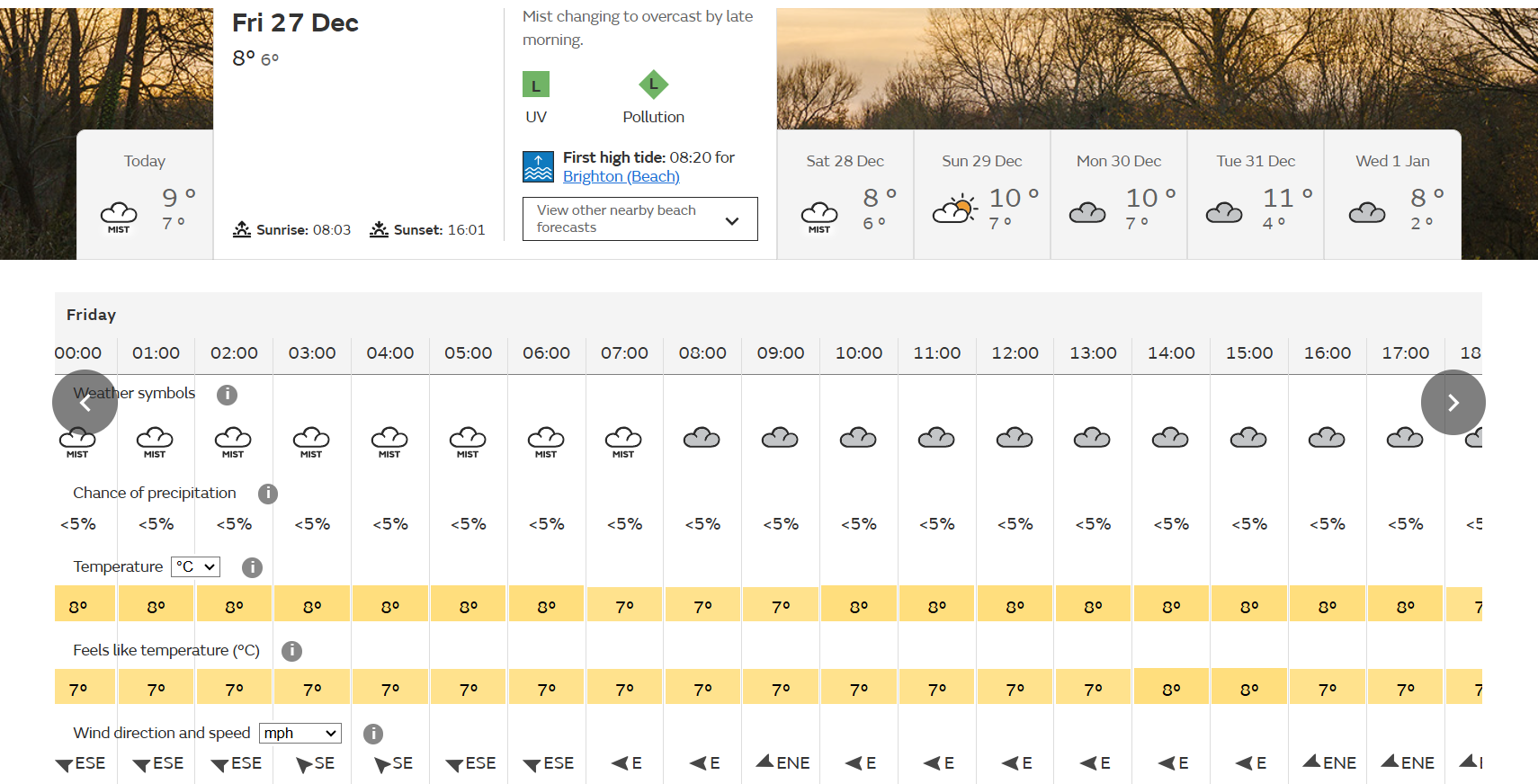This screenshot has width=1538, height=784.
Task: Select the Sat 28 Dec forecast tab
Action: [x=845, y=194]
